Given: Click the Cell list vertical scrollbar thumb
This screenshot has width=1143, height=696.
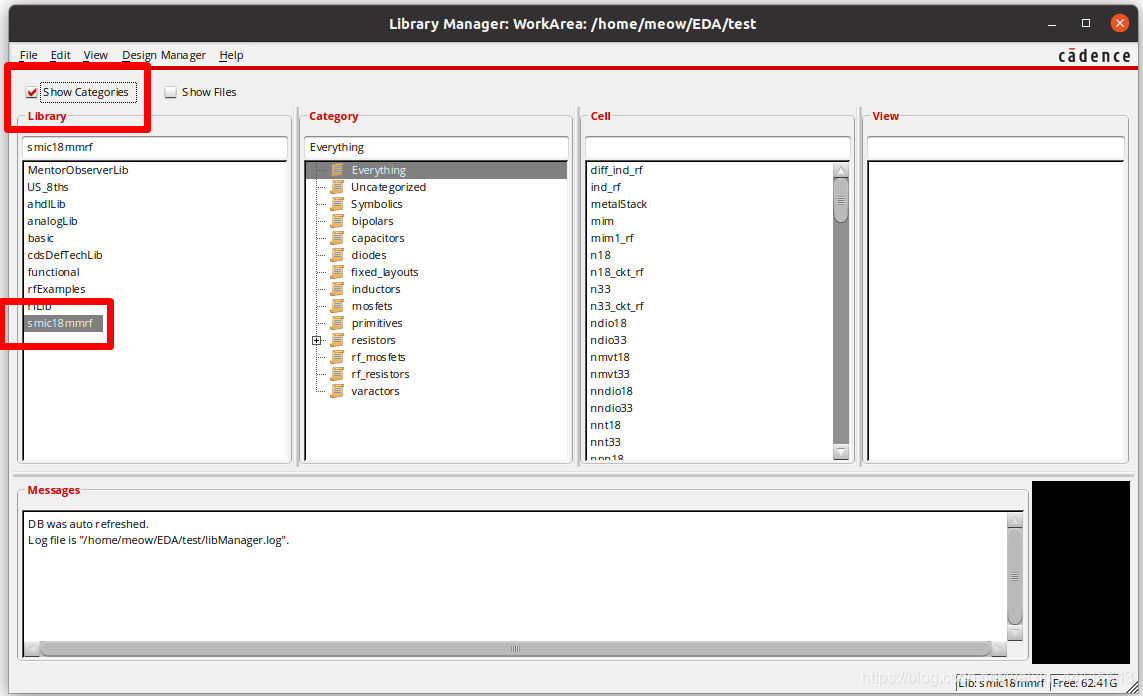Looking at the screenshot, I should tap(841, 200).
